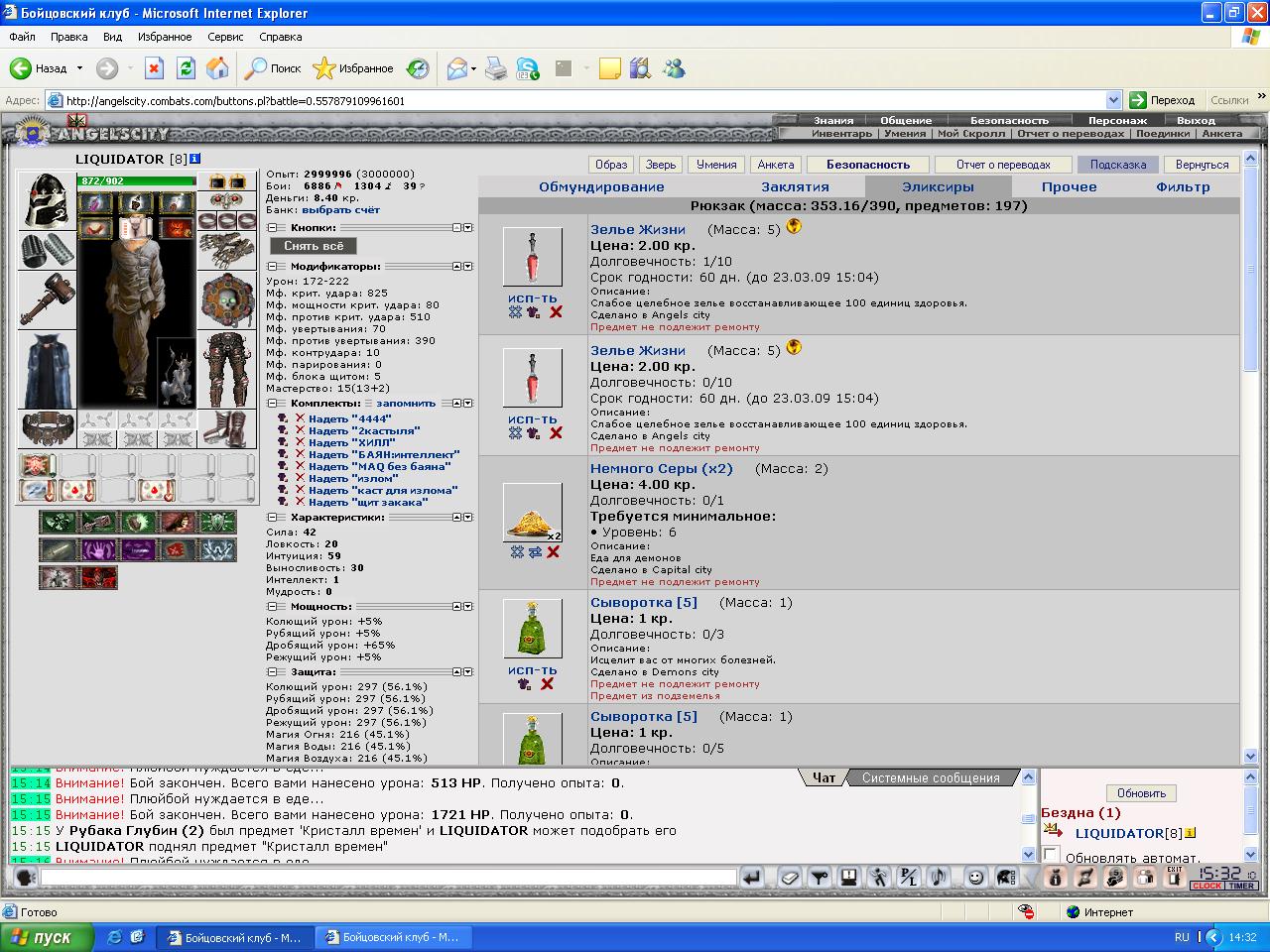1270x952 pixels.
Task: Open the Прочее tab
Action: pyautogui.click(x=1070, y=186)
